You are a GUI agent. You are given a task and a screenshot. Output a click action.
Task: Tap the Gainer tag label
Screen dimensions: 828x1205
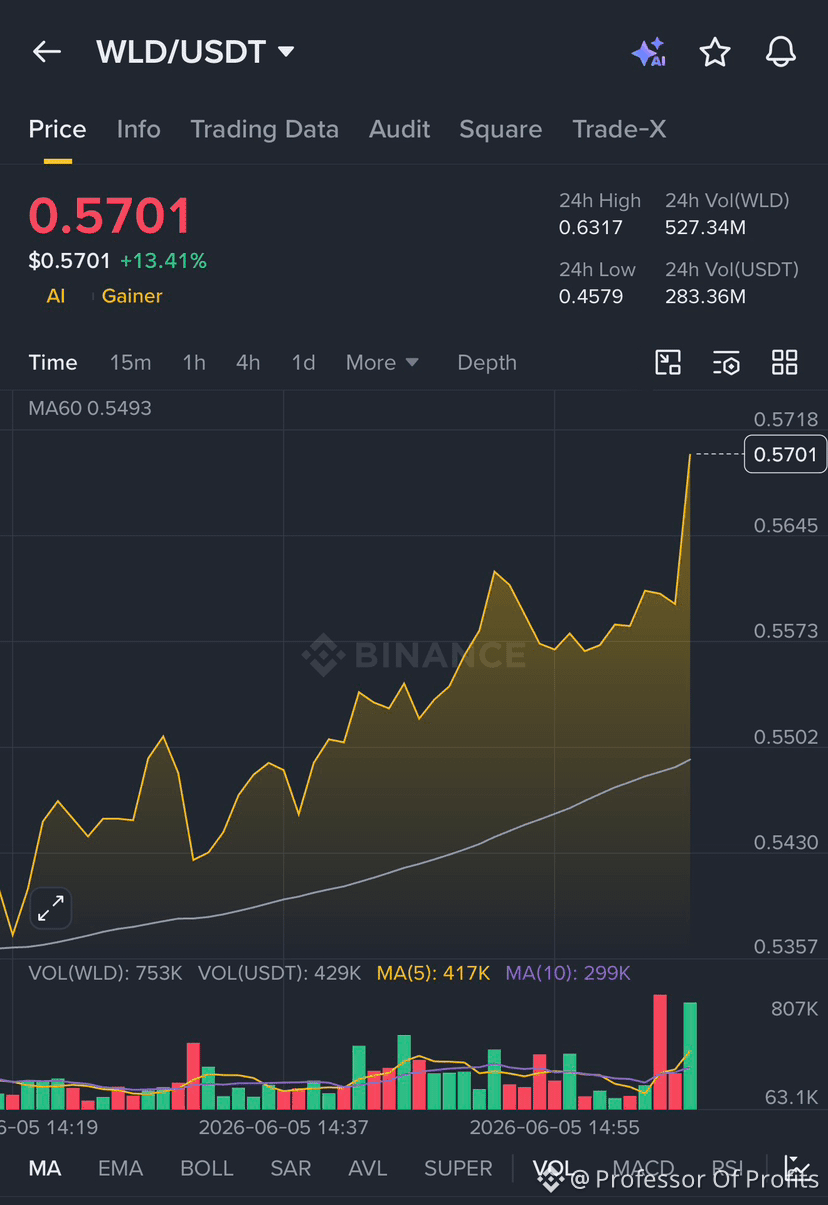(x=132, y=296)
